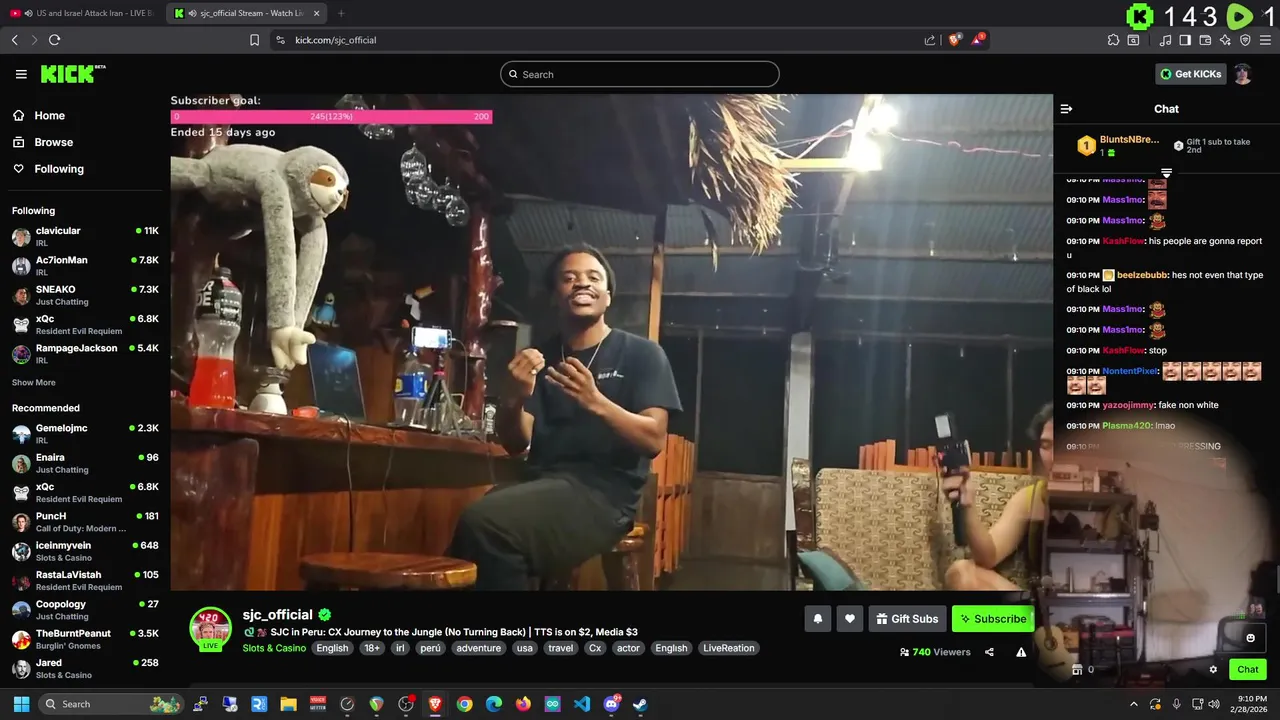This screenshot has width=1280, height=720.
Task: Select the 'LiveReation' stream tag
Action: point(729,648)
